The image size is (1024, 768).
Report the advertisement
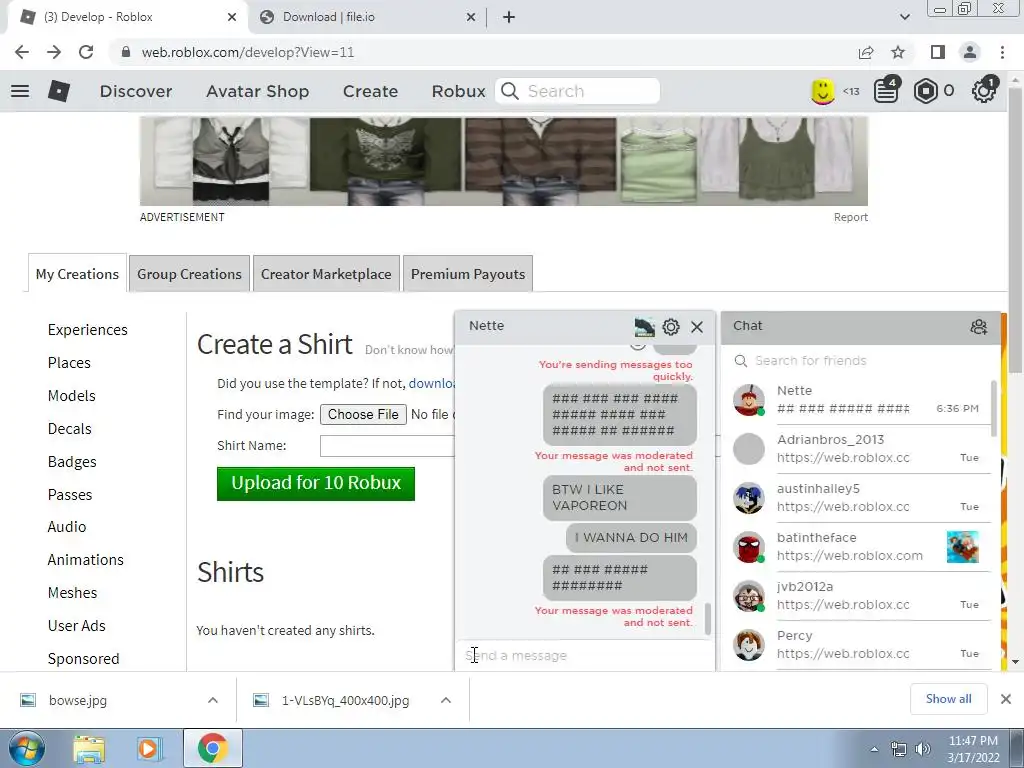(850, 217)
